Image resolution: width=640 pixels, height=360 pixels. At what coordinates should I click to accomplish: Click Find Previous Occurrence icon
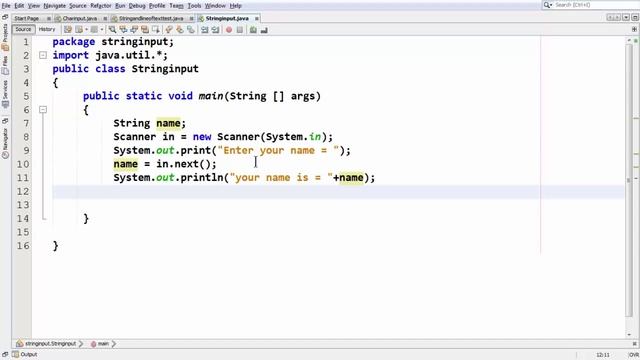click(x=123, y=30)
